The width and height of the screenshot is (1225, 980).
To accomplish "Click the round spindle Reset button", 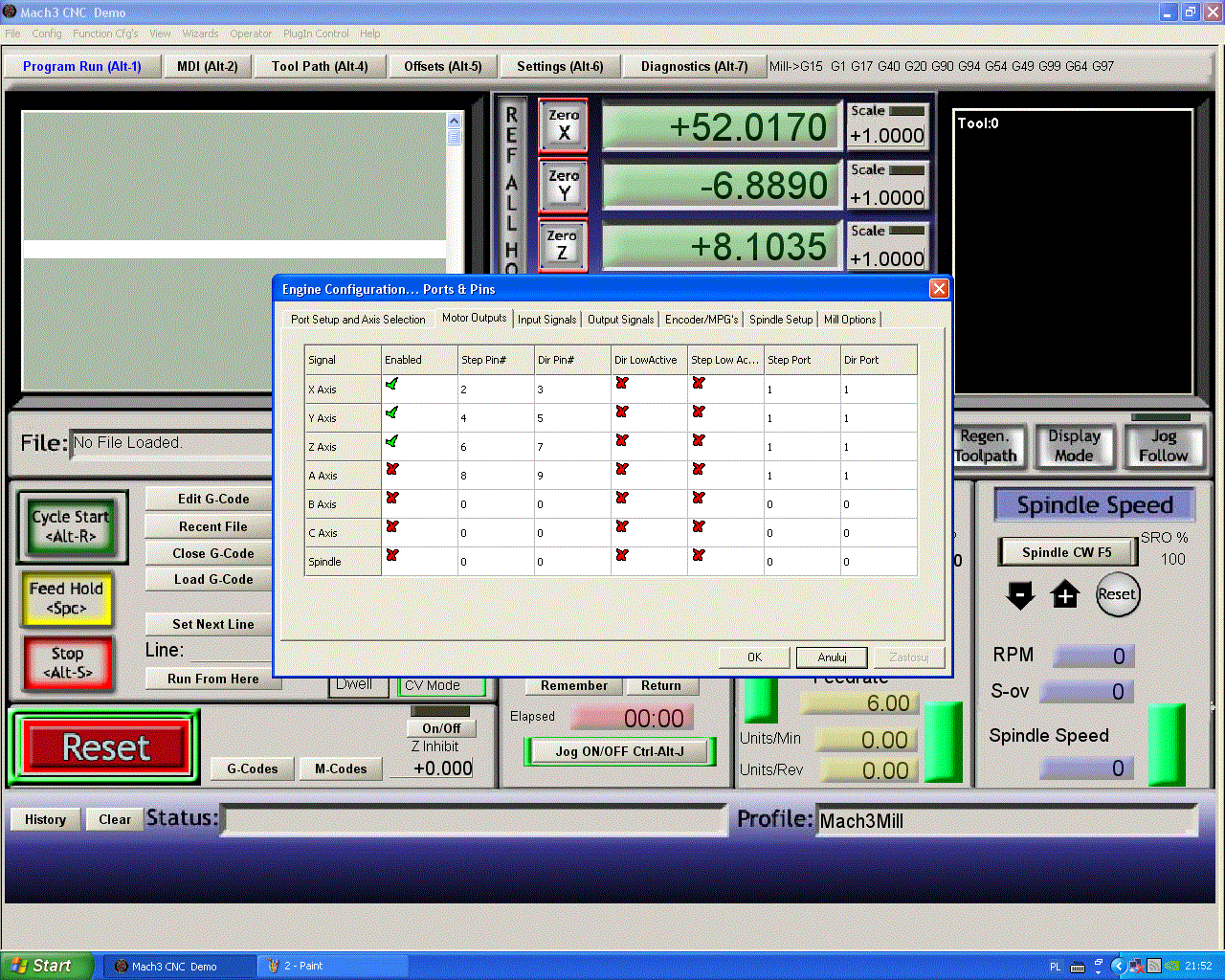I will 1117,594.
